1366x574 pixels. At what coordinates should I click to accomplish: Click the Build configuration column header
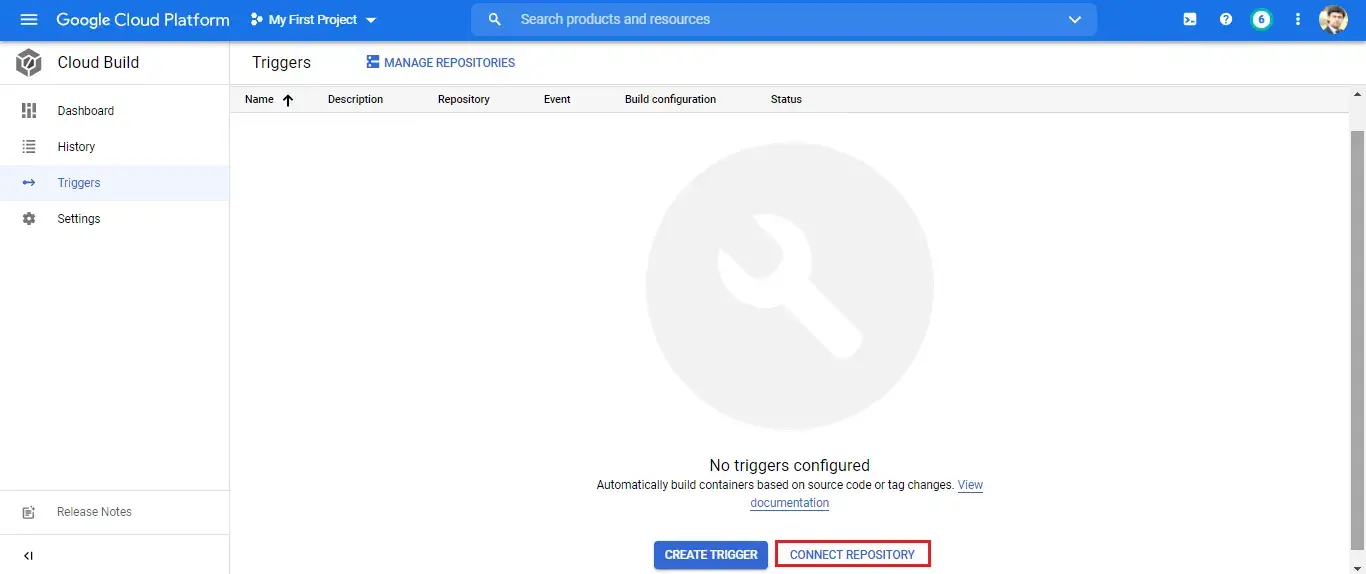click(x=670, y=100)
